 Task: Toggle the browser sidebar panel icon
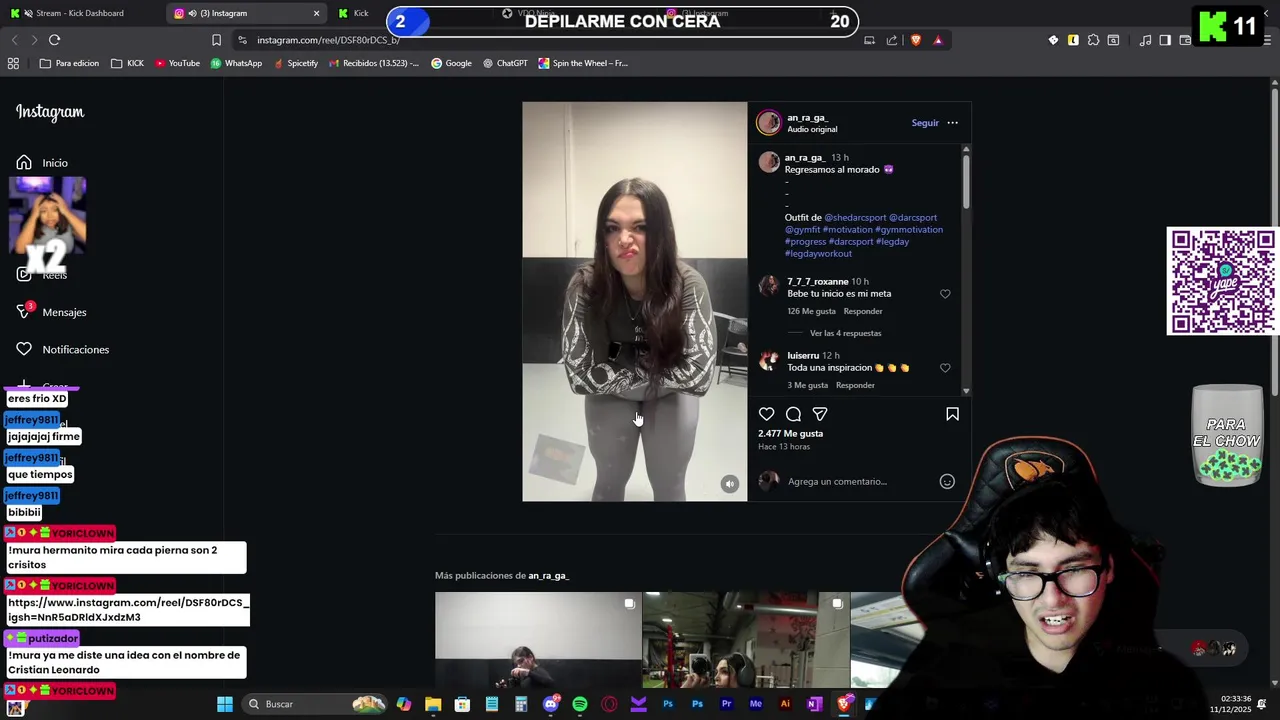[x=1165, y=40]
